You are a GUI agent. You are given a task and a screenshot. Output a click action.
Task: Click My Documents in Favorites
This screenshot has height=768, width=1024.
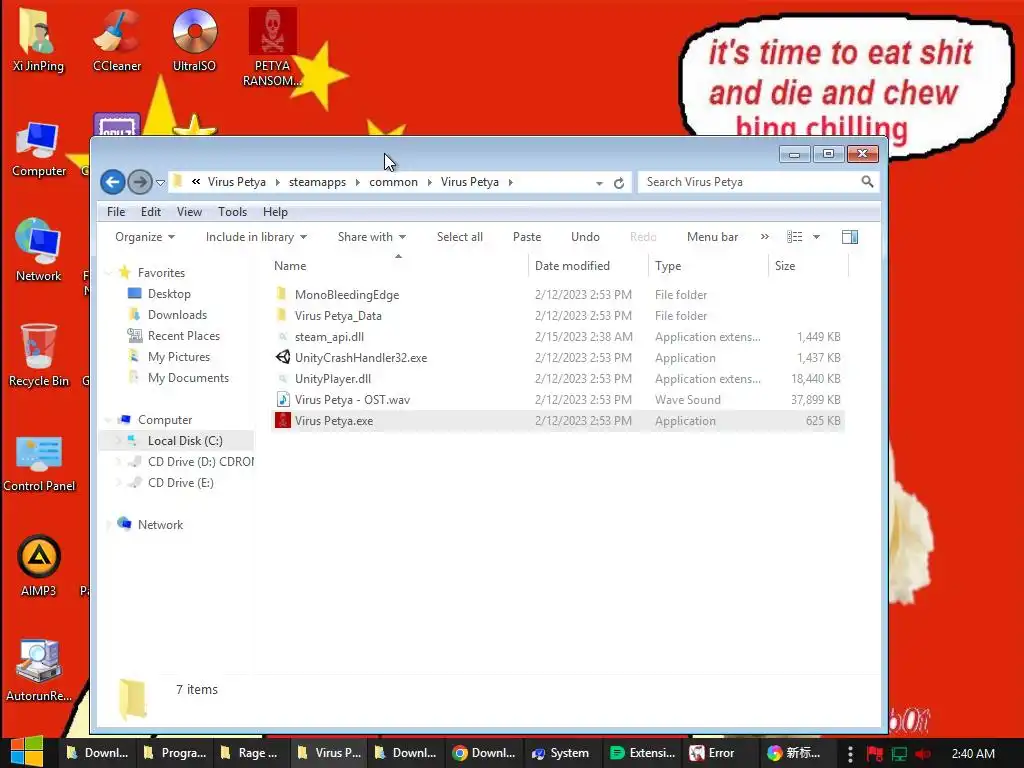pos(188,377)
